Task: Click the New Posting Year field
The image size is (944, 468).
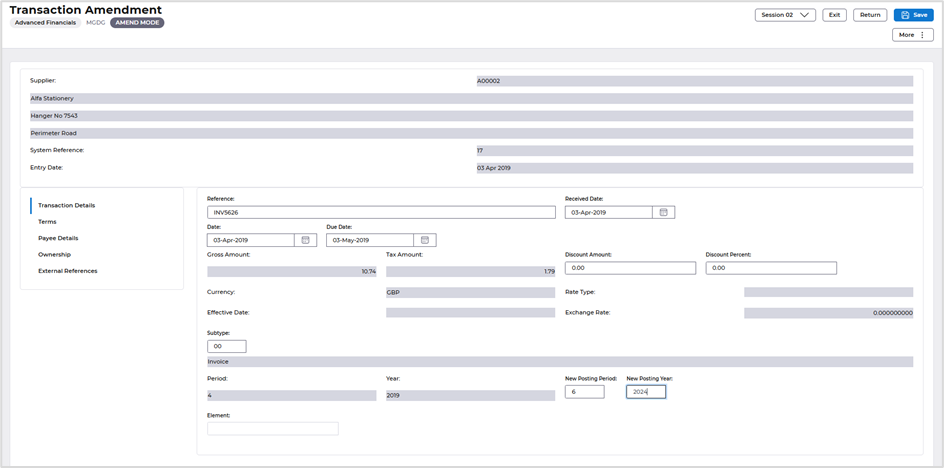Action: point(646,392)
